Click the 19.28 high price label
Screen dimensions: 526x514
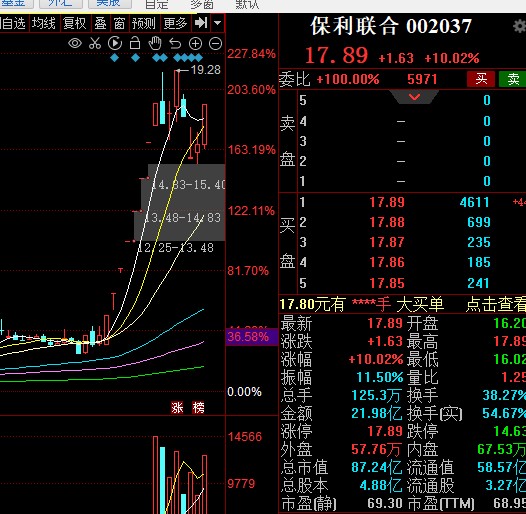pos(206,70)
